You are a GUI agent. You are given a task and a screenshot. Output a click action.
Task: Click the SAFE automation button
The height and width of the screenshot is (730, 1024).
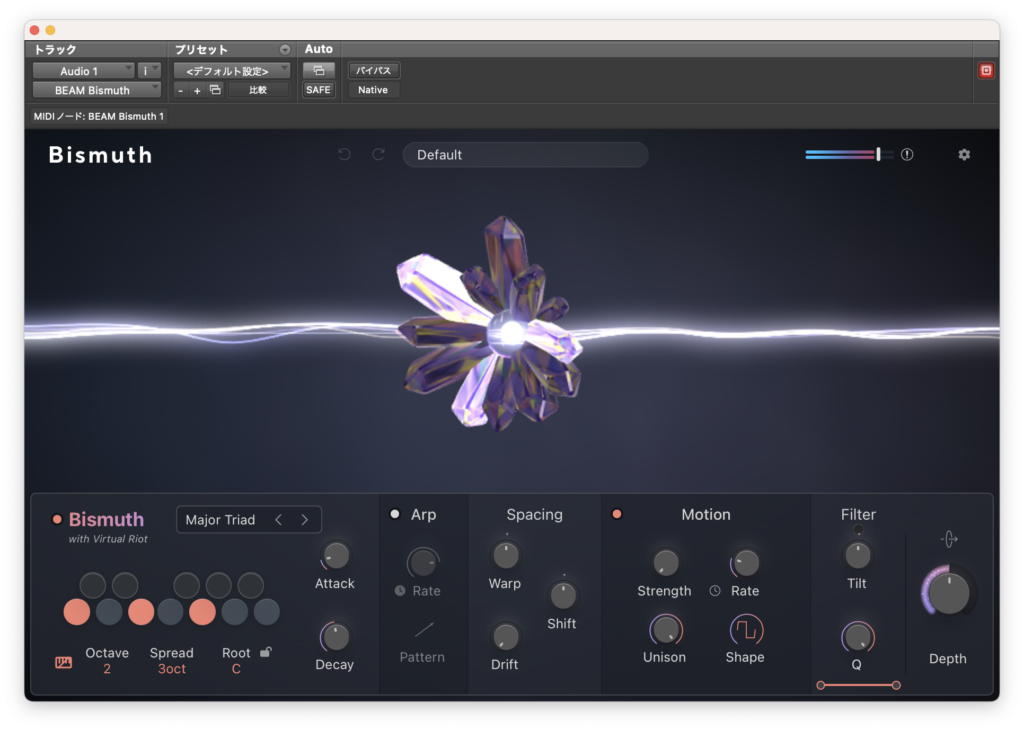pos(319,90)
